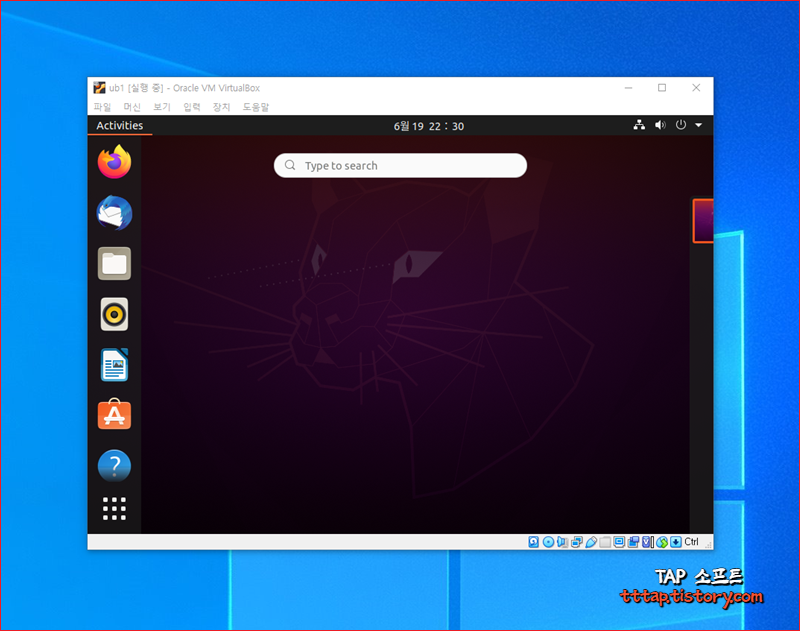
Task: Maximize the VirtualBox window
Action: click(x=662, y=88)
